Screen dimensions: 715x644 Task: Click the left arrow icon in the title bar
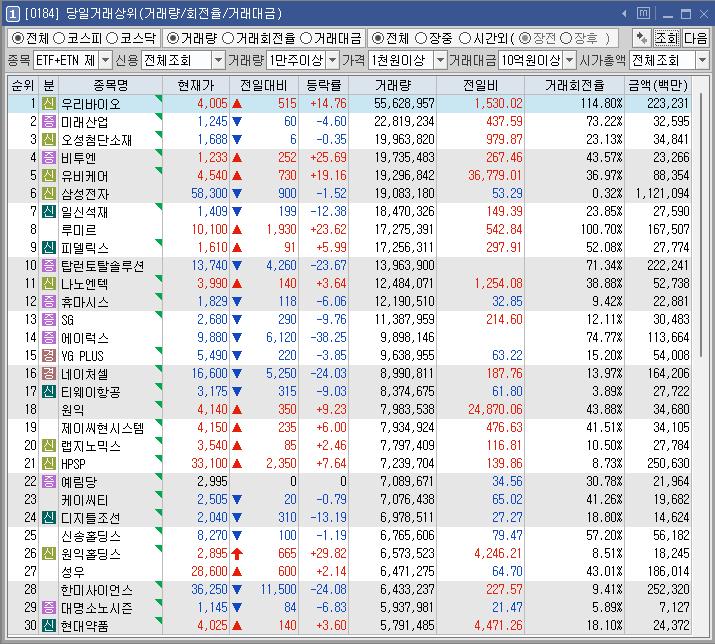click(624, 14)
